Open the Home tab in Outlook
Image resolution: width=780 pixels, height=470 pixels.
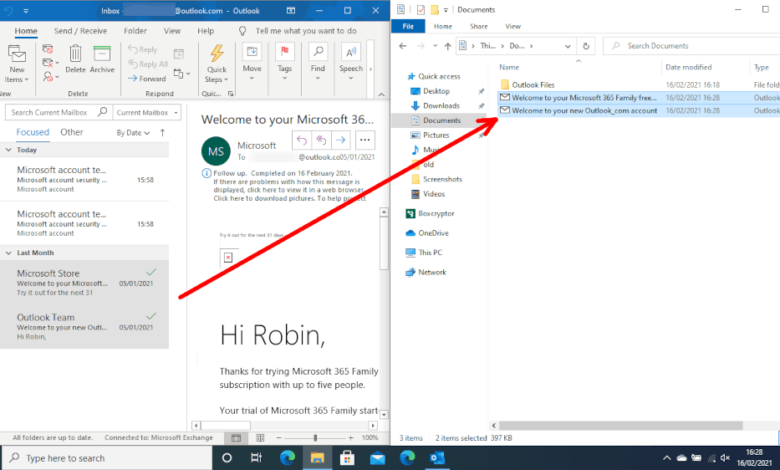26,31
